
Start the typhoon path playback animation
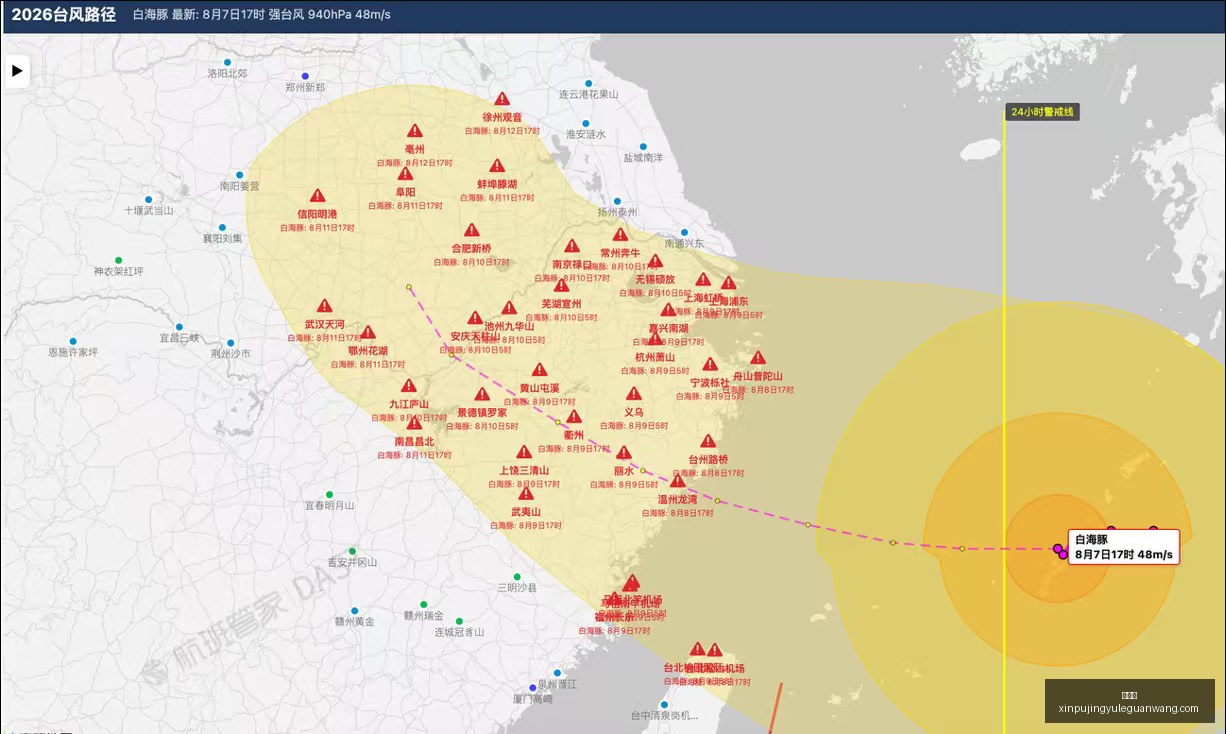click(17, 70)
